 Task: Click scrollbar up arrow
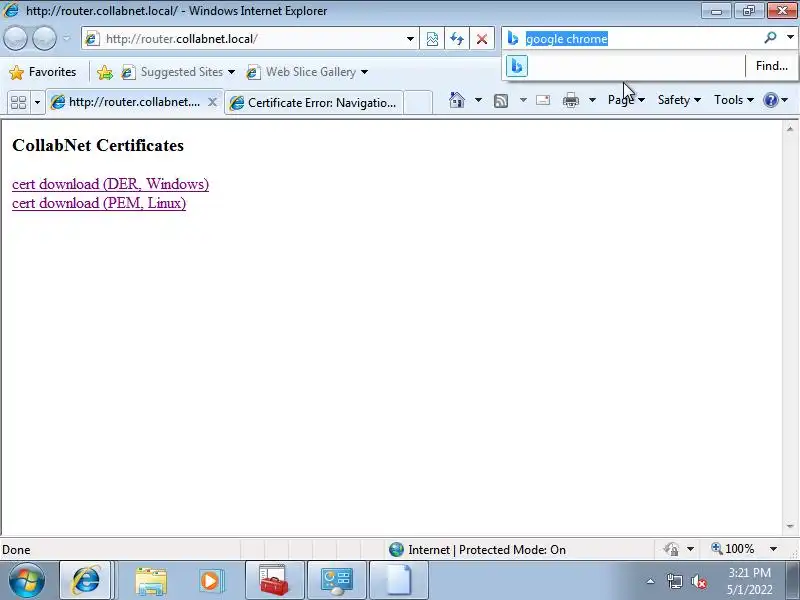[790, 129]
